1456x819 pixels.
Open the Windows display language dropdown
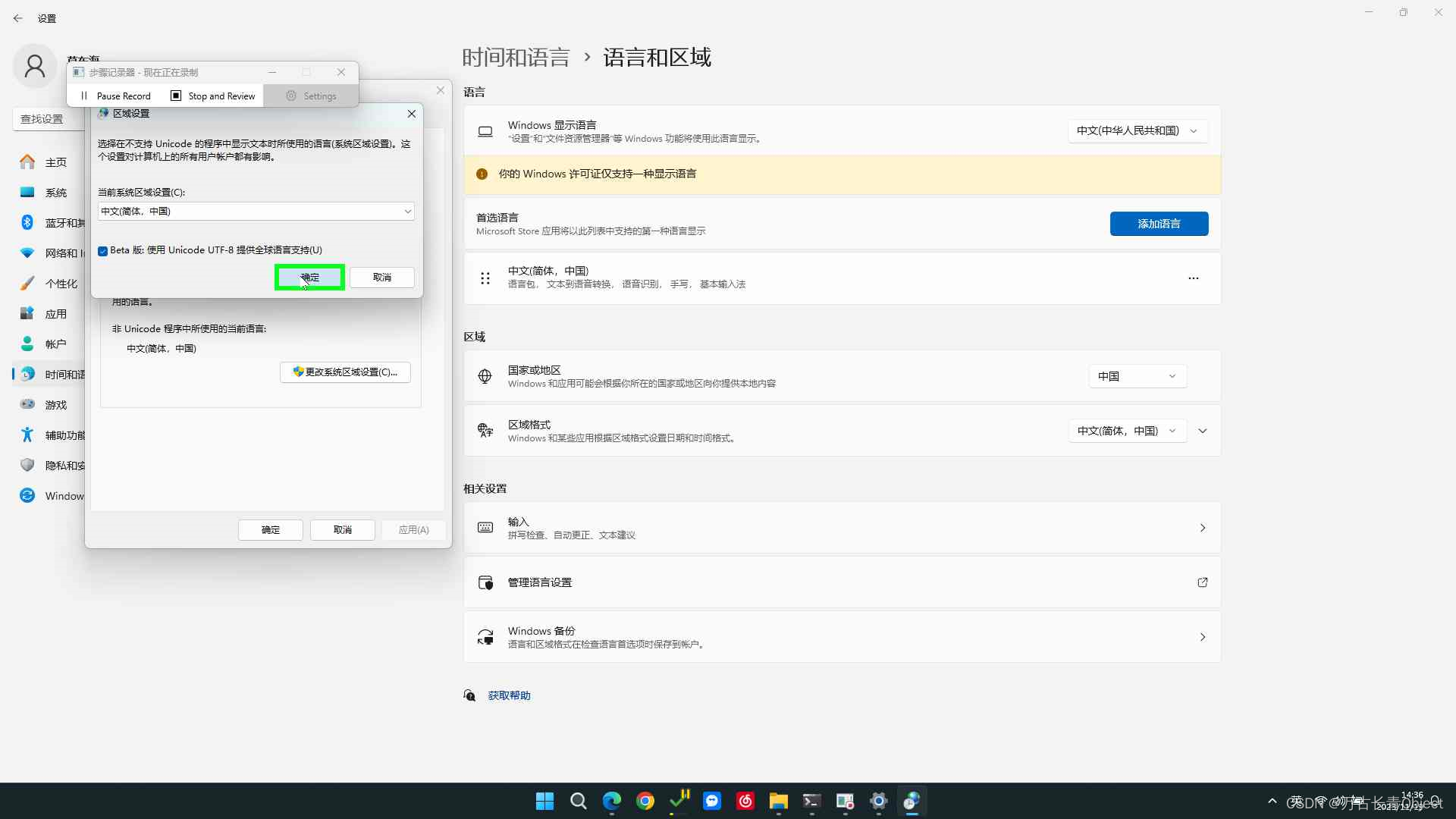[1136, 130]
